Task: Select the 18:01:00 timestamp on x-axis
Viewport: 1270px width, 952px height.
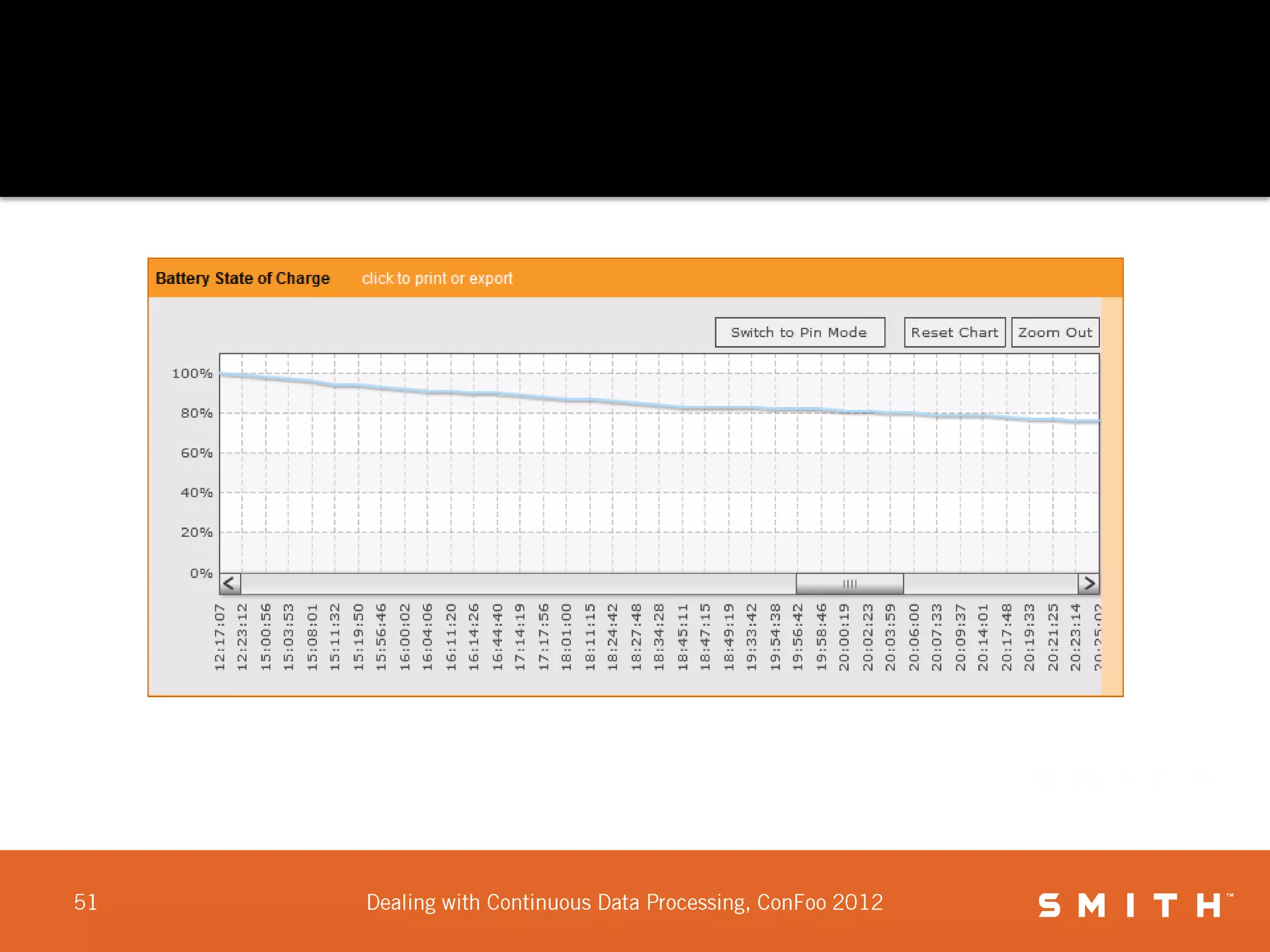Action: [x=566, y=637]
